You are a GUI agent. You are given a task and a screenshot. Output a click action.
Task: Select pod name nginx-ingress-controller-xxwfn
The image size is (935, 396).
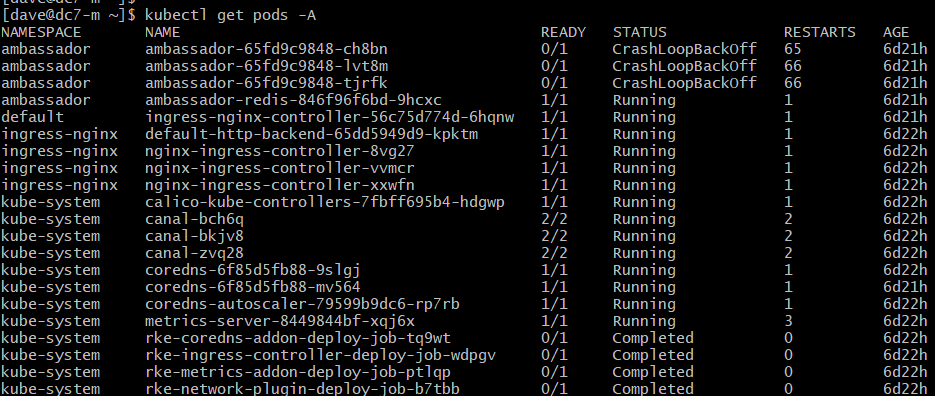point(279,185)
